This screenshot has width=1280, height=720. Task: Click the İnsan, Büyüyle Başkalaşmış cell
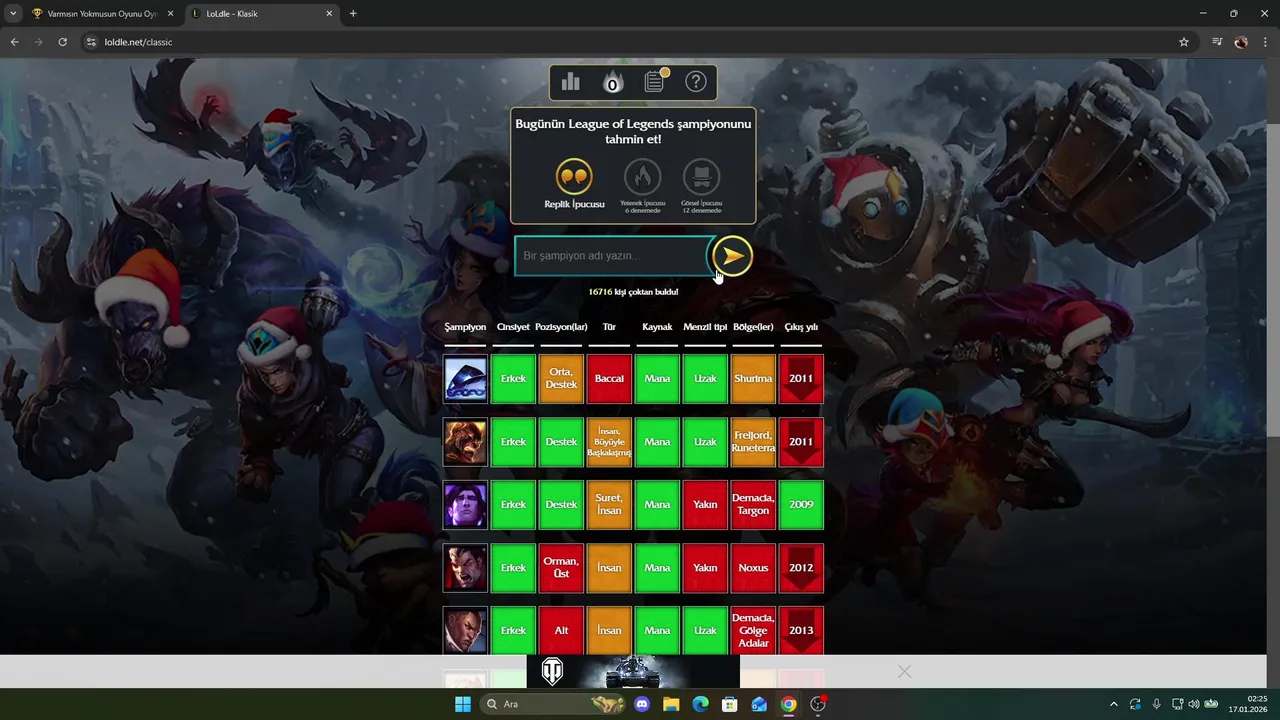(609, 442)
